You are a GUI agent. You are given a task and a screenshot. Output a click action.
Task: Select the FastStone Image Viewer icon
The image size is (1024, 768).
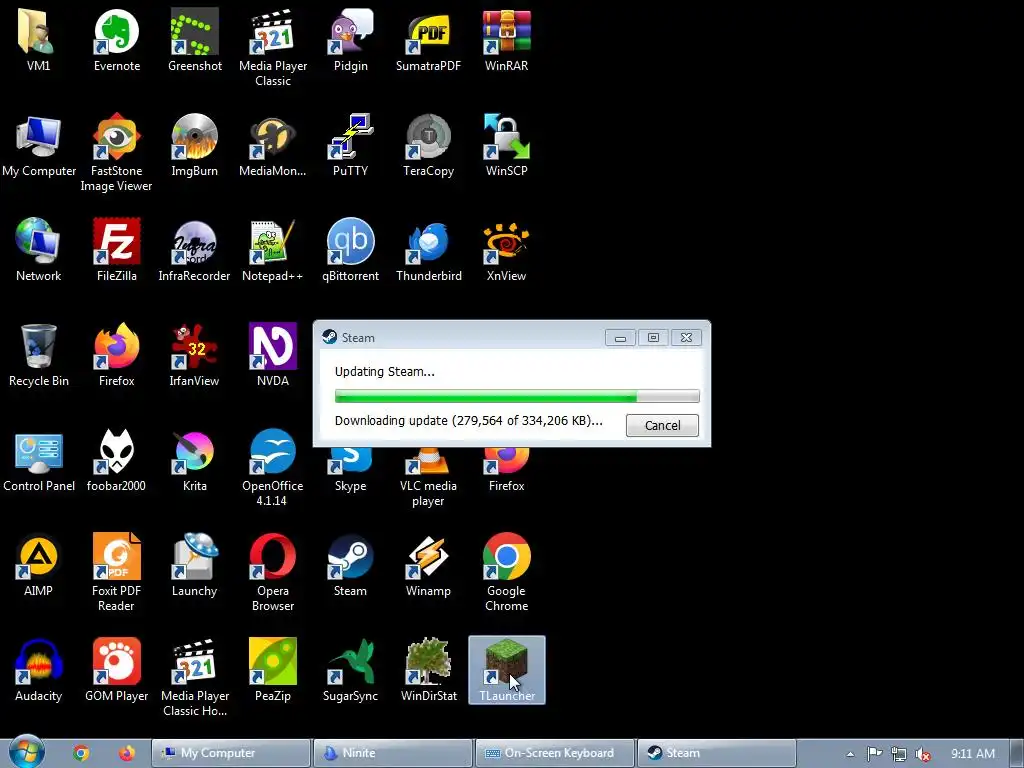(x=116, y=153)
